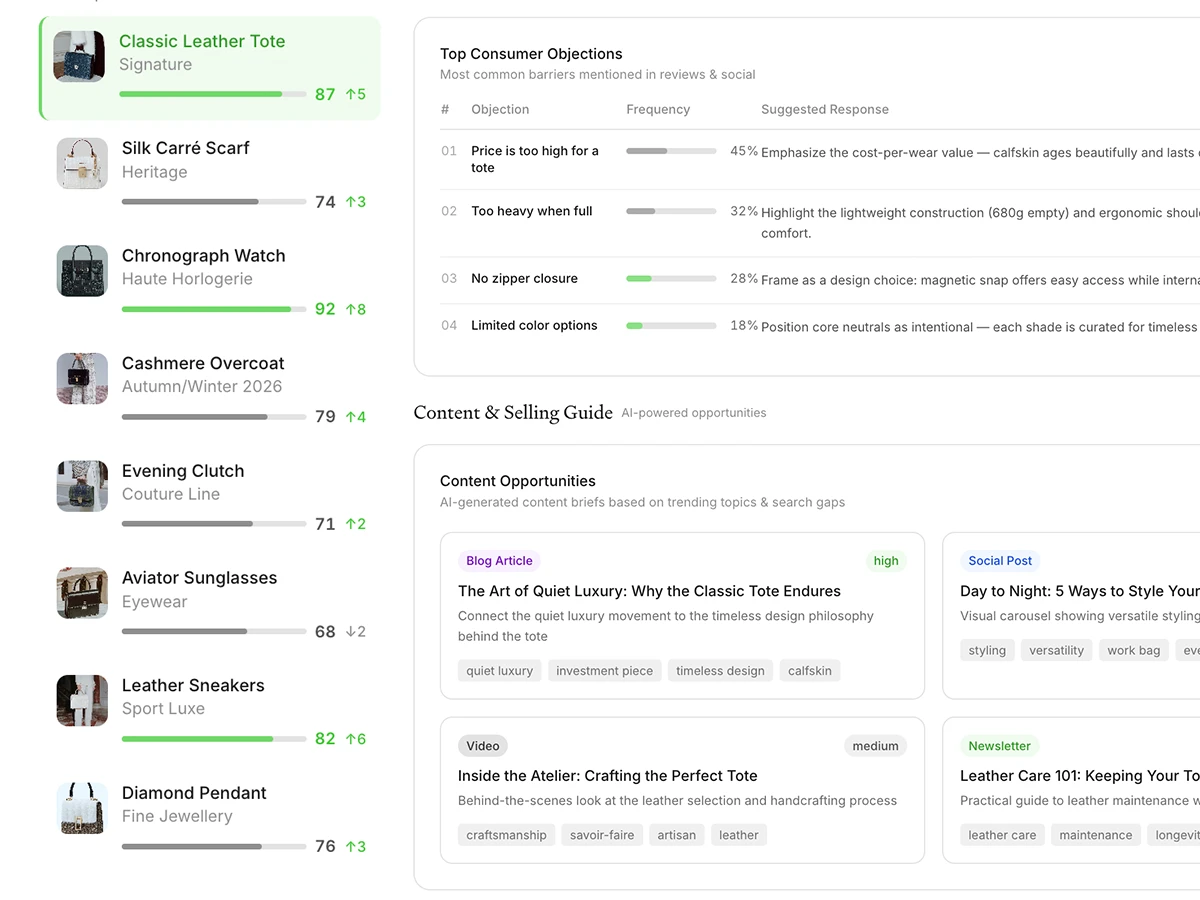Image resolution: width=1200 pixels, height=900 pixels.
Task: Click the Silk Carré Scarf product image
Action: pos(82,163)
